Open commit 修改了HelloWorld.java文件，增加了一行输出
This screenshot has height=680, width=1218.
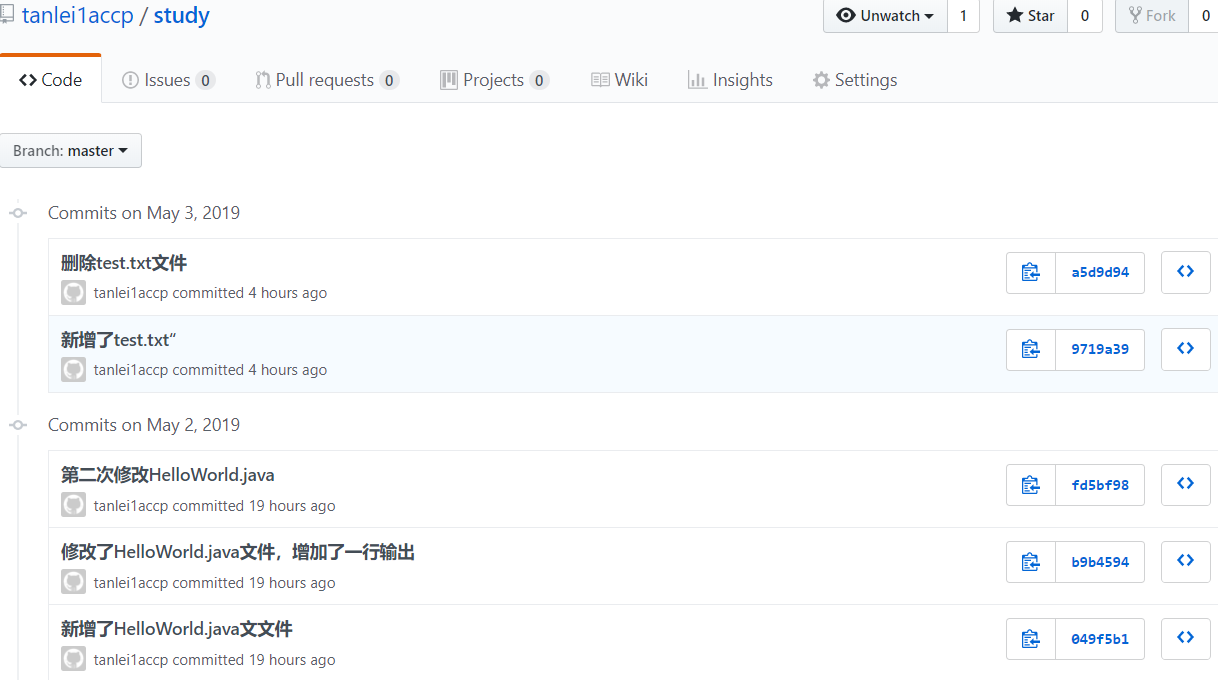(x=238, y=552)
